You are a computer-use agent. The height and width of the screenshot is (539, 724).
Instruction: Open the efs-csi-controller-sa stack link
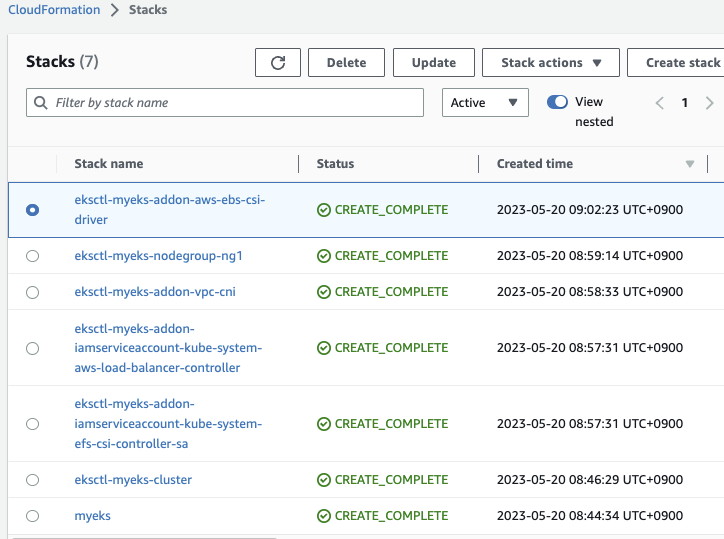click(x=168, y=424)
